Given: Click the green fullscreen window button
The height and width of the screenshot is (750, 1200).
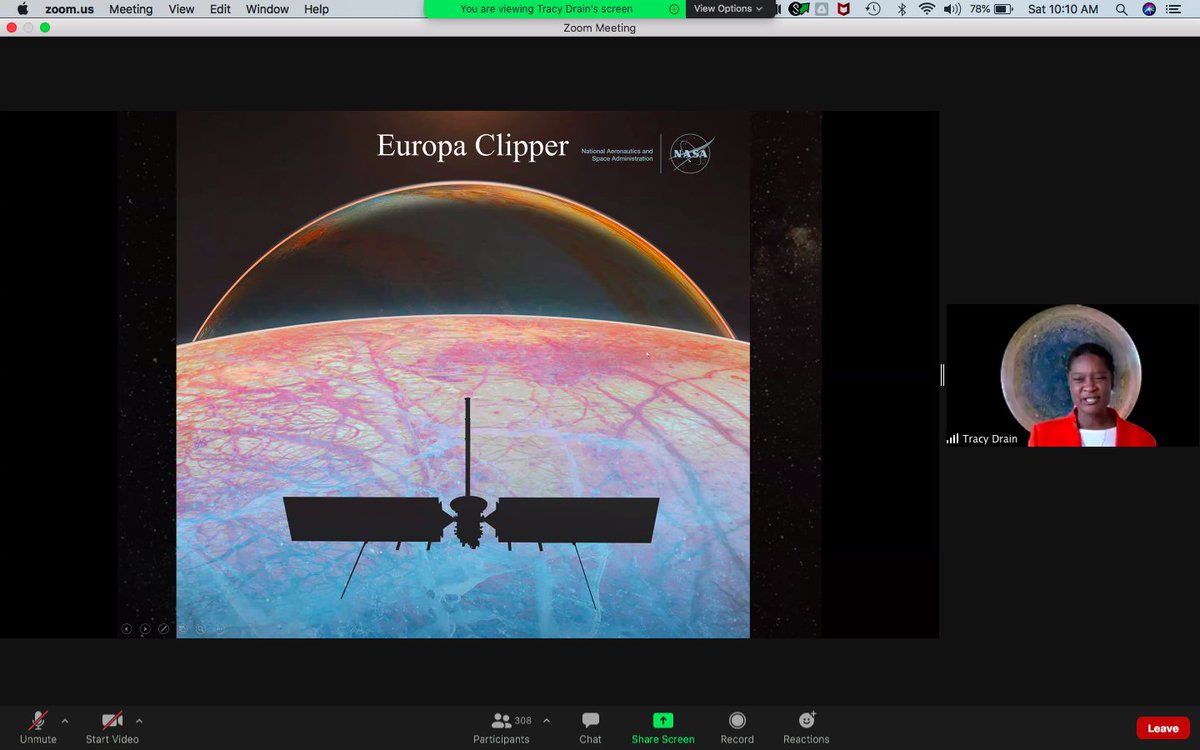Looking at the screenshot, I should click(x=45, y=28).
